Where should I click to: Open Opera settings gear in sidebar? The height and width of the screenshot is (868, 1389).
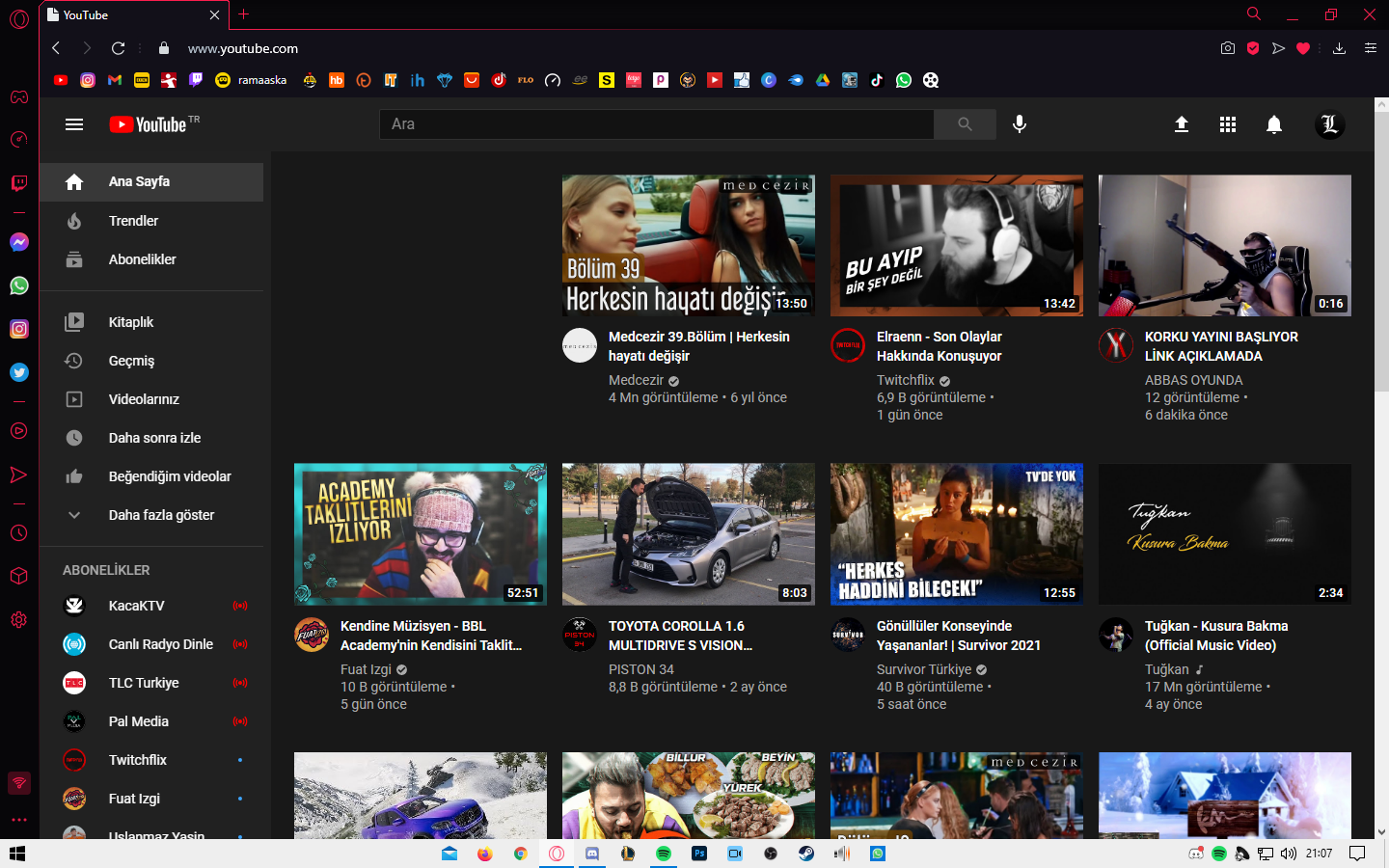coord(19,619)
